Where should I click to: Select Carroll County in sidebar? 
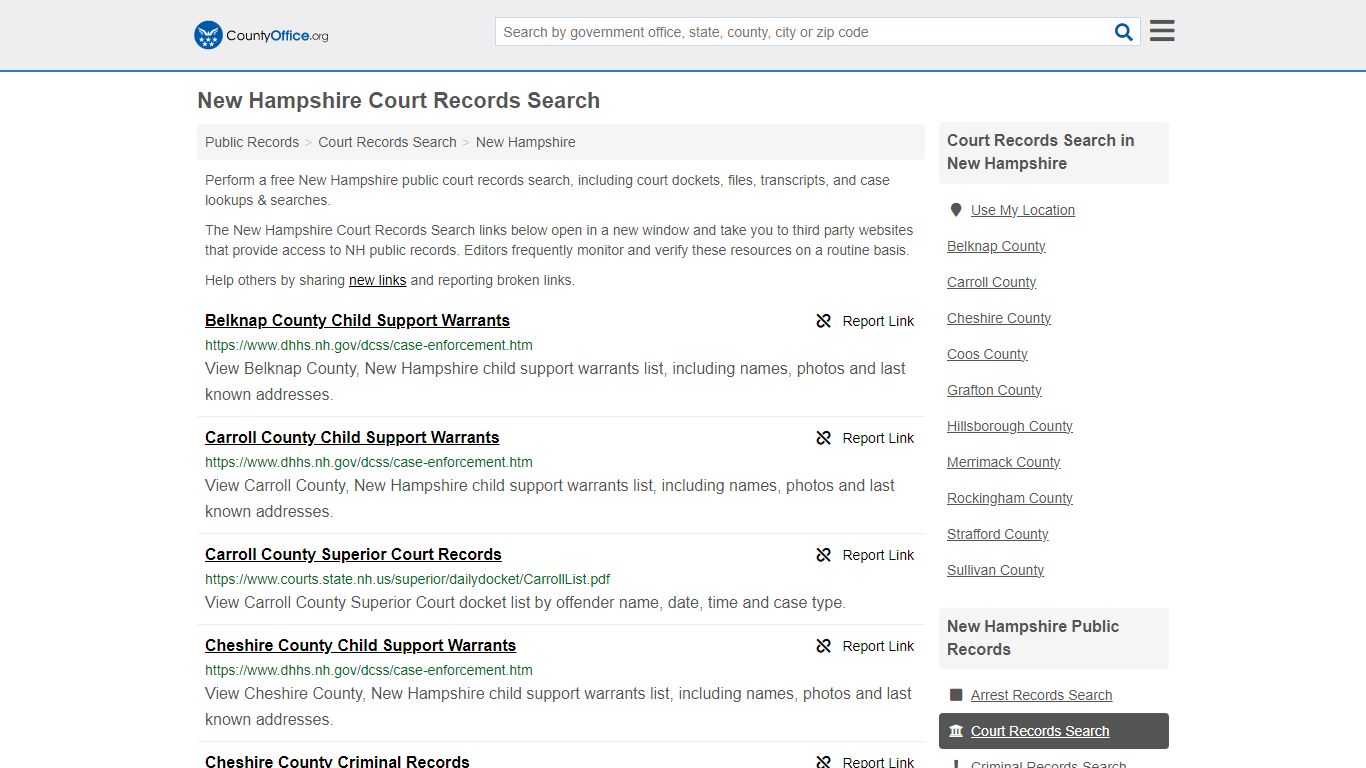coord(991,282)
